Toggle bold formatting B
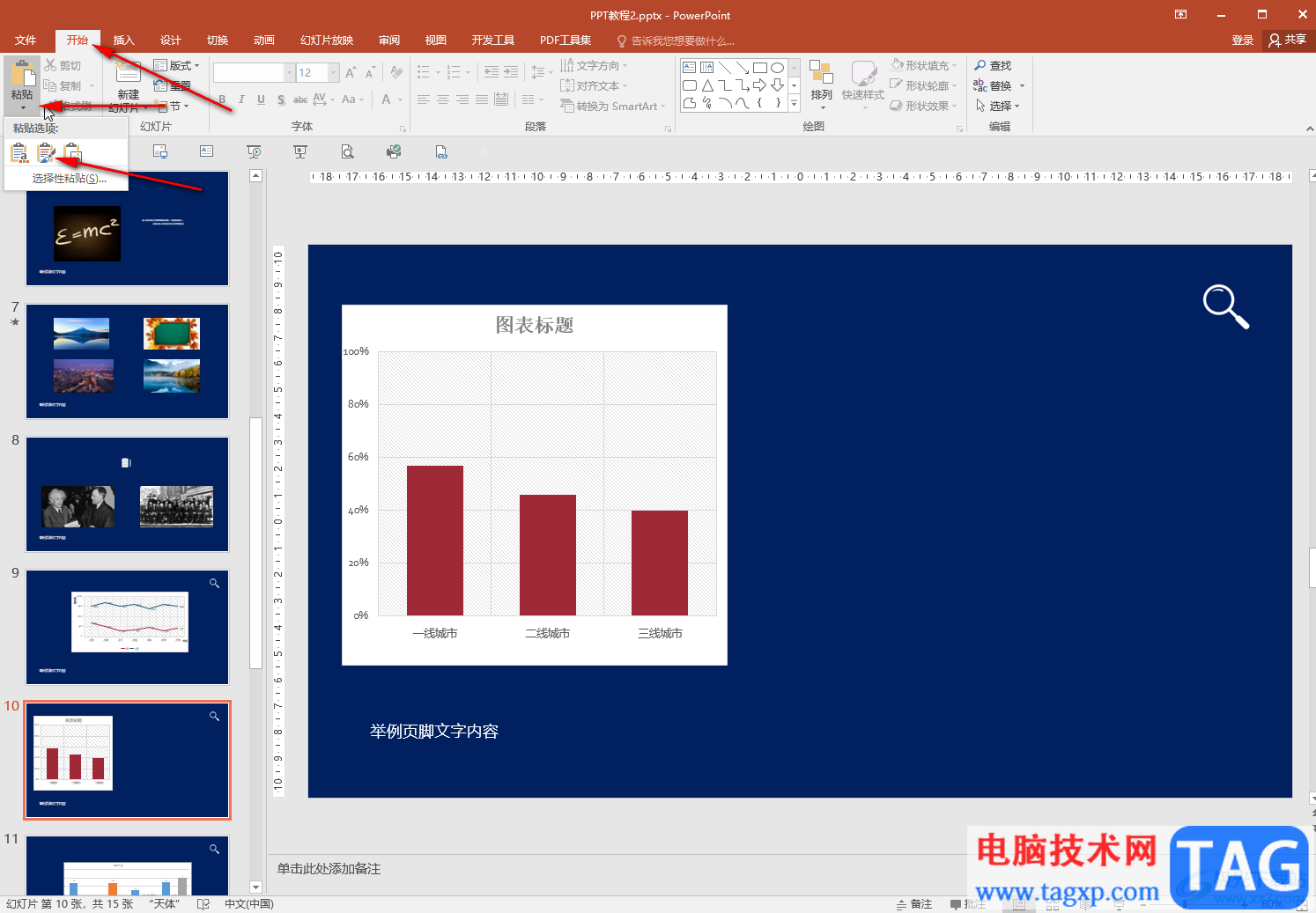Image resolution: width=1316 pixels, height=913 pixels. click(222, 99)
